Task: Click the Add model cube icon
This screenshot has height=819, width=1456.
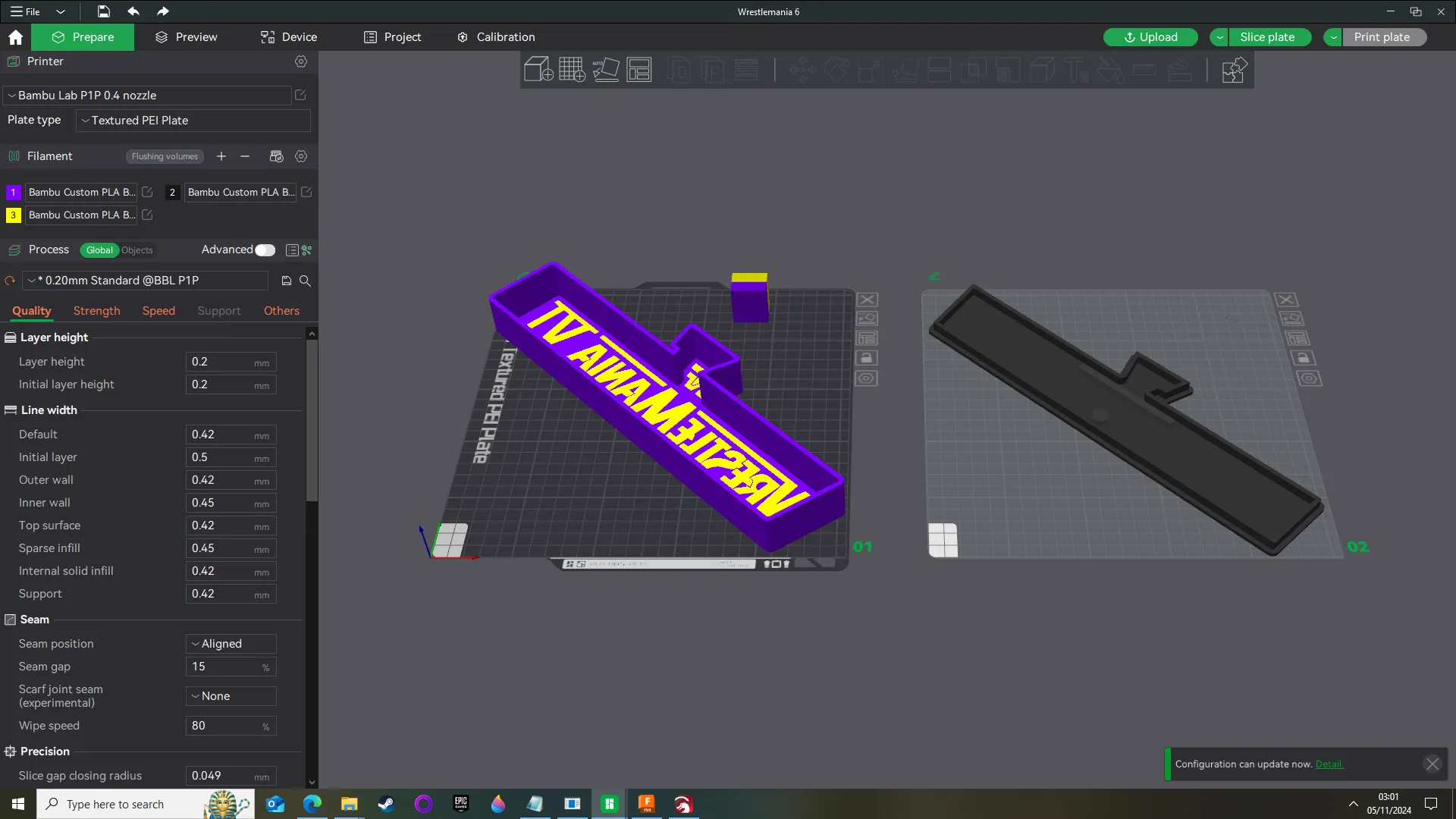Action: pos(538,70)
